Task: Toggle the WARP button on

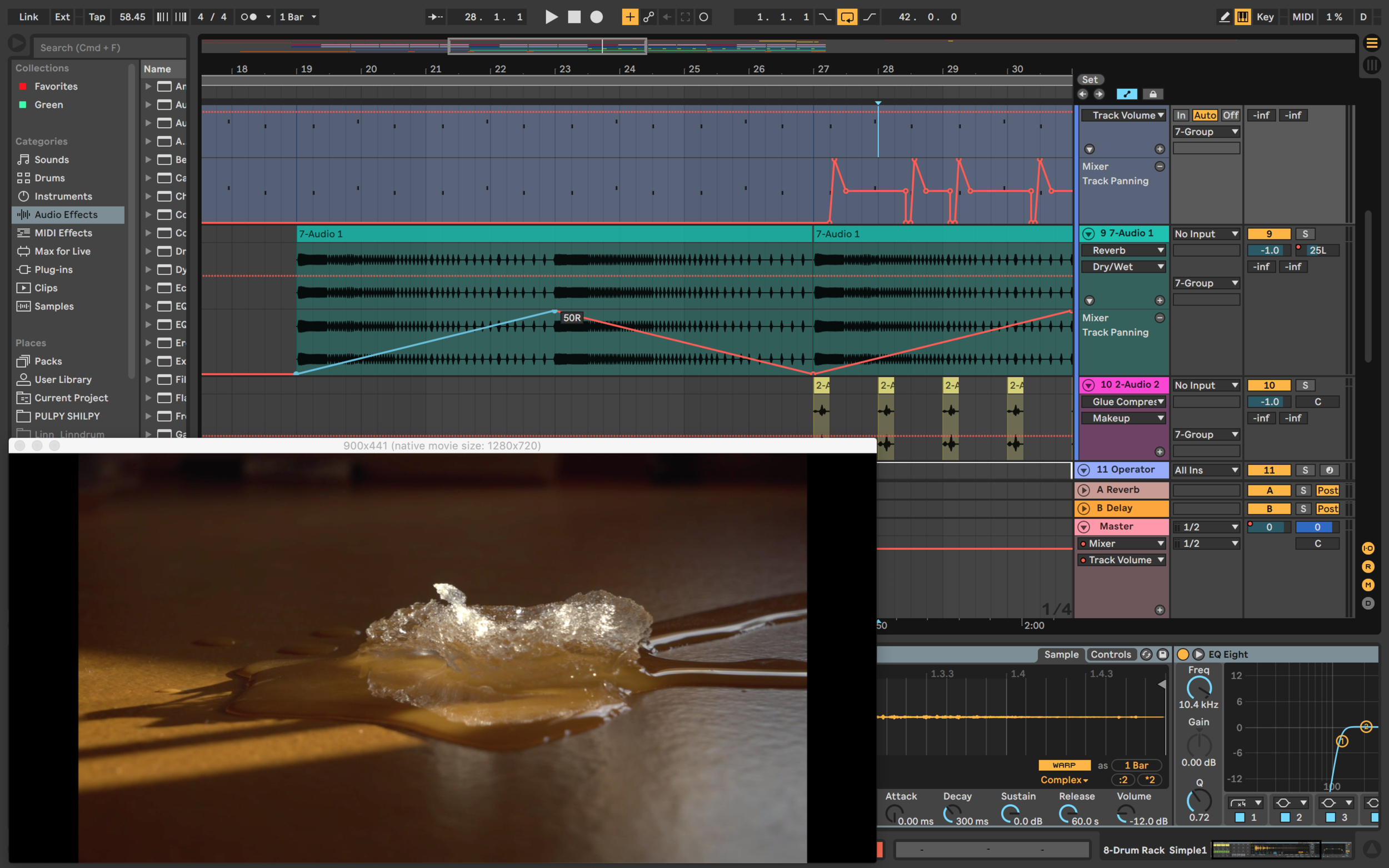Action: point(1065,765)
